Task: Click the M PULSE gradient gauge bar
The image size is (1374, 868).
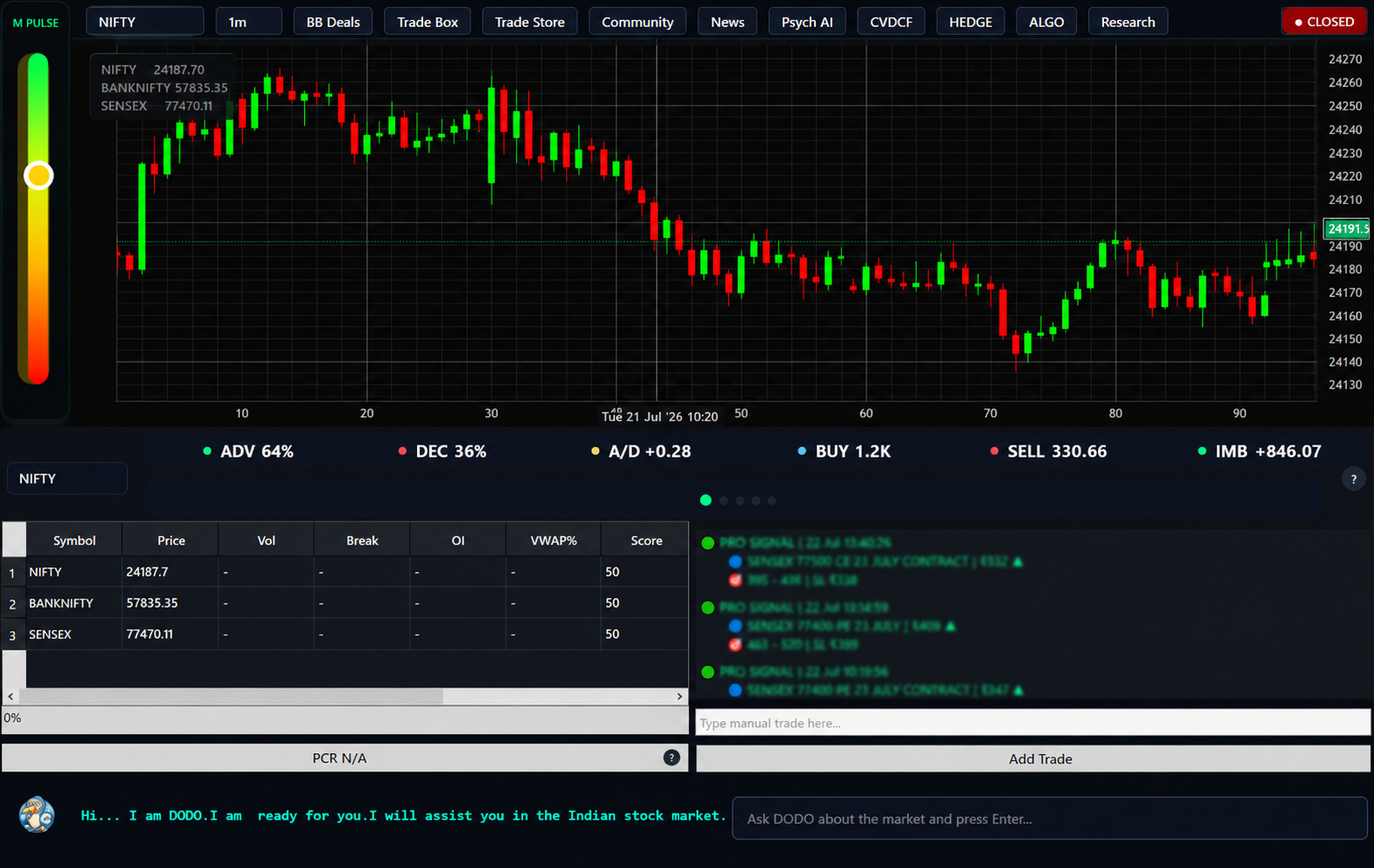Action: pyautogui.click(x=37, y=219)
